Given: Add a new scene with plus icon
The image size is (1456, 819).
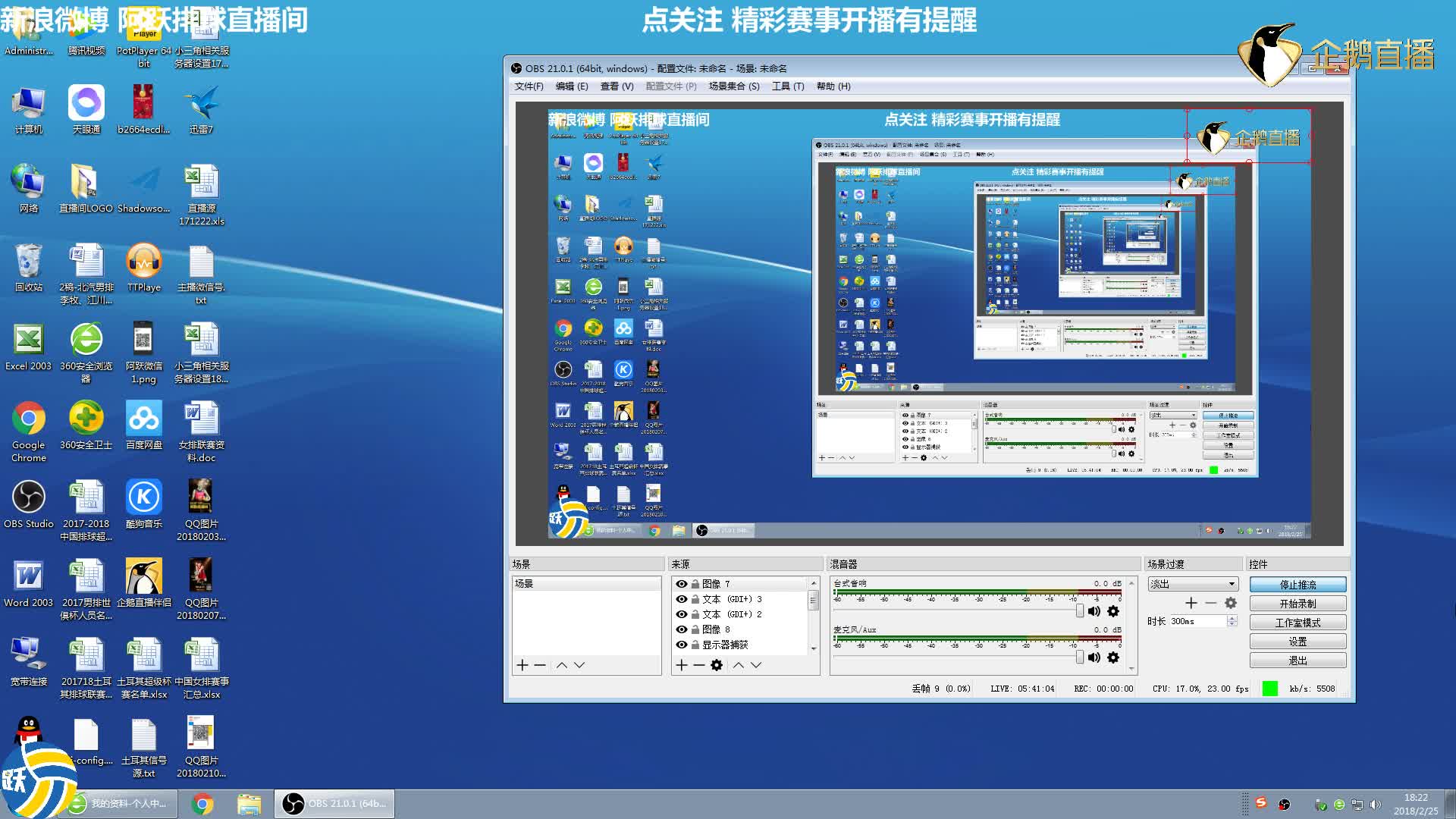Looking at the screenshot, I should tap(522, 665).
